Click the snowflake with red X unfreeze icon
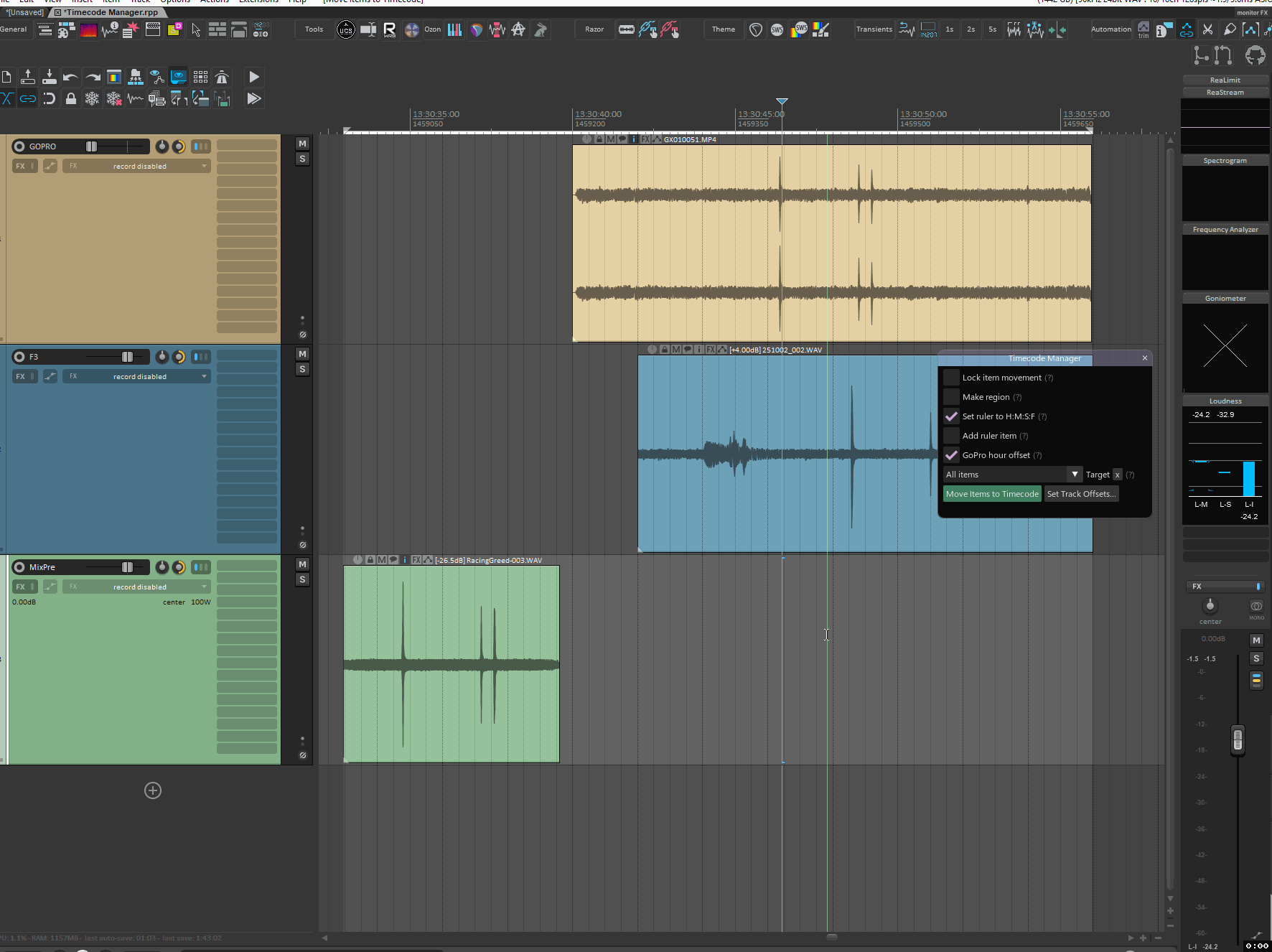This screenshot has height=952, width=1272. (114, 99)
